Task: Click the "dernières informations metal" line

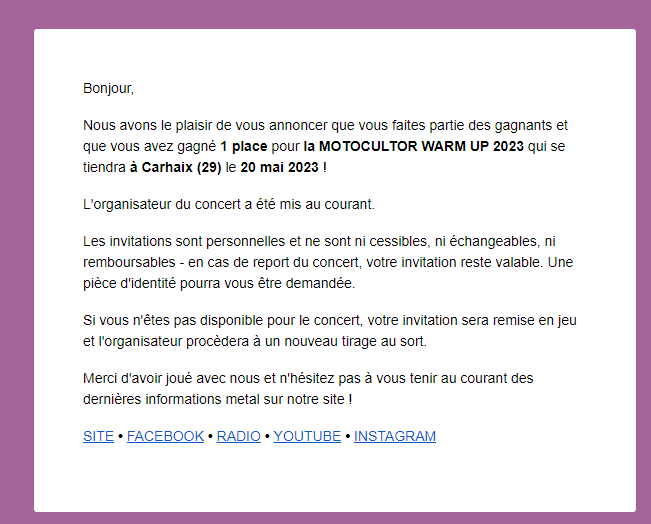Action: click(218, 399)
